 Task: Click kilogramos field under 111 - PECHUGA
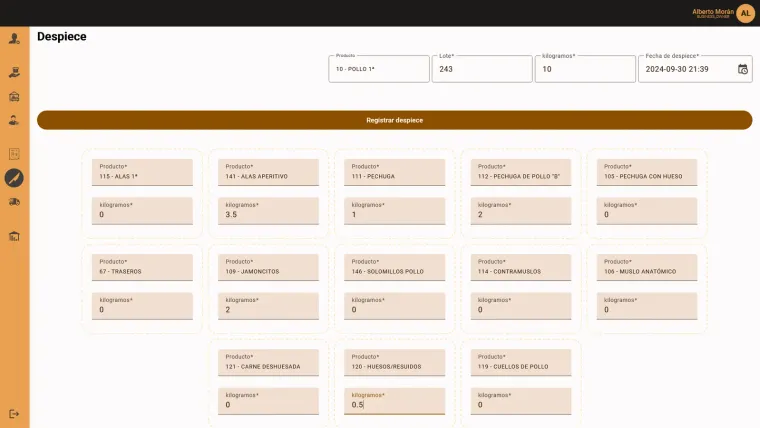point(395,211)
